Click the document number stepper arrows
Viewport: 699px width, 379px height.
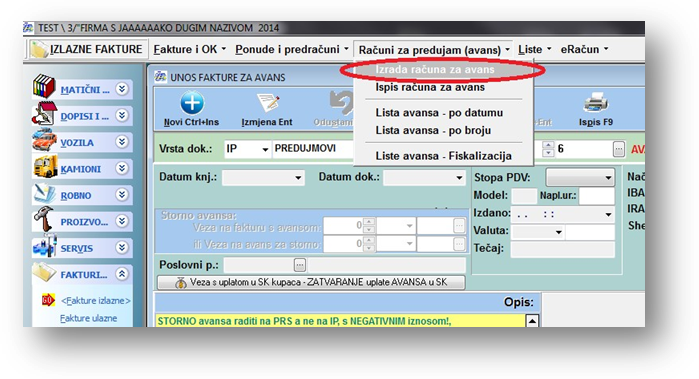tap(548, 149)
